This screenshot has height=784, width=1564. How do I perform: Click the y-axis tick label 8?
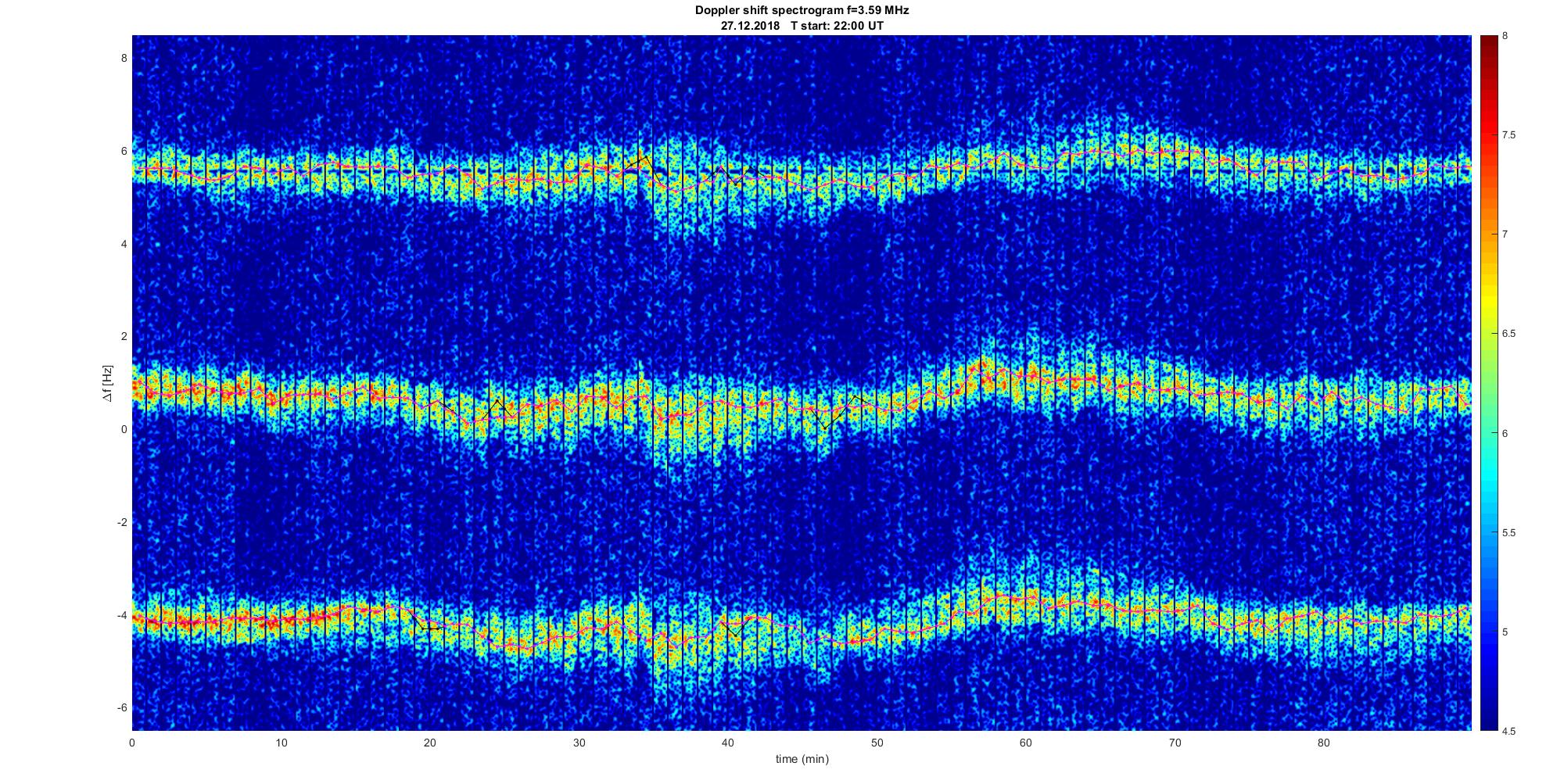(x=124, y=58)
